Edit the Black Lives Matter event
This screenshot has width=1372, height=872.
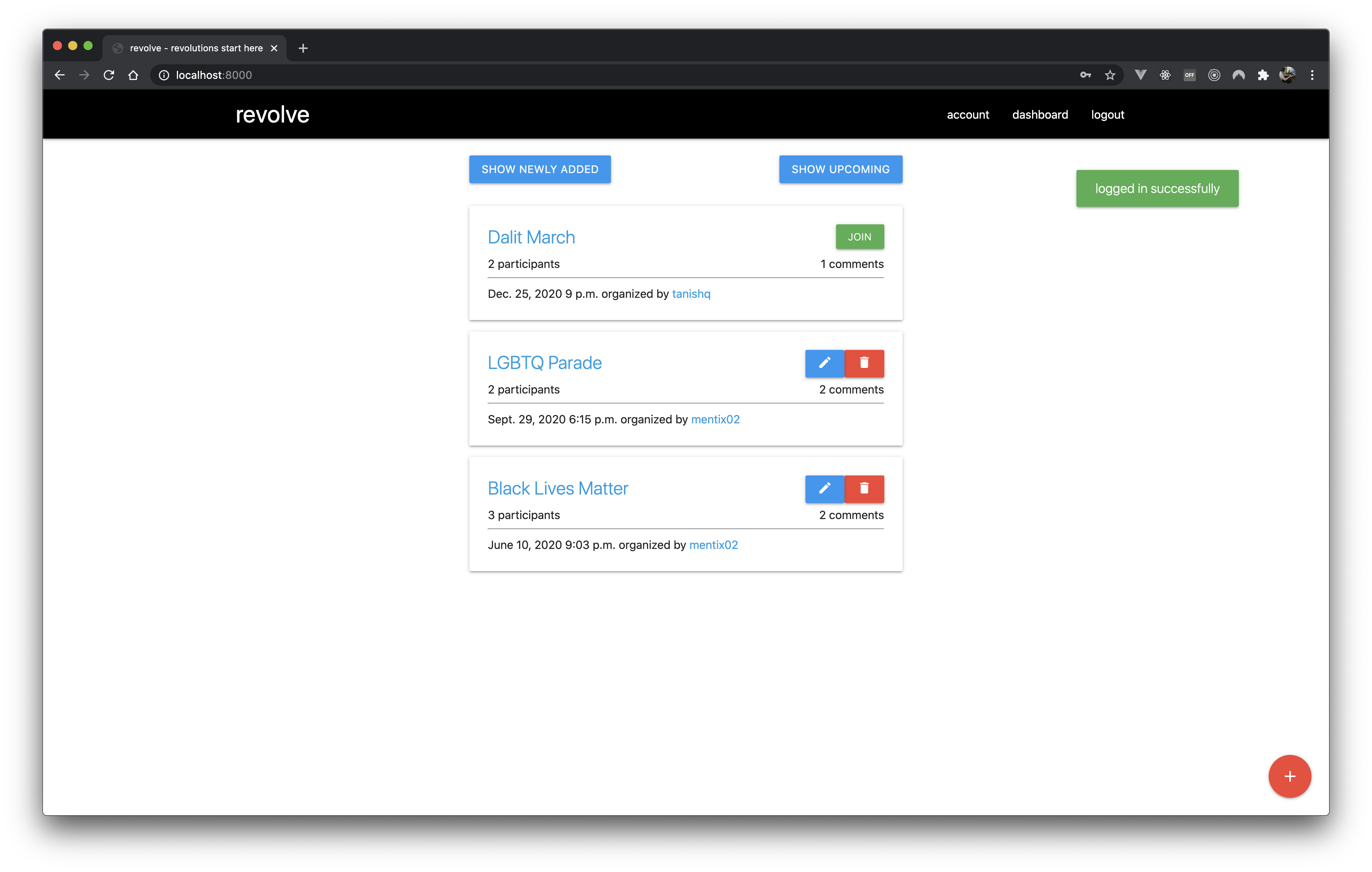[824, 489]
